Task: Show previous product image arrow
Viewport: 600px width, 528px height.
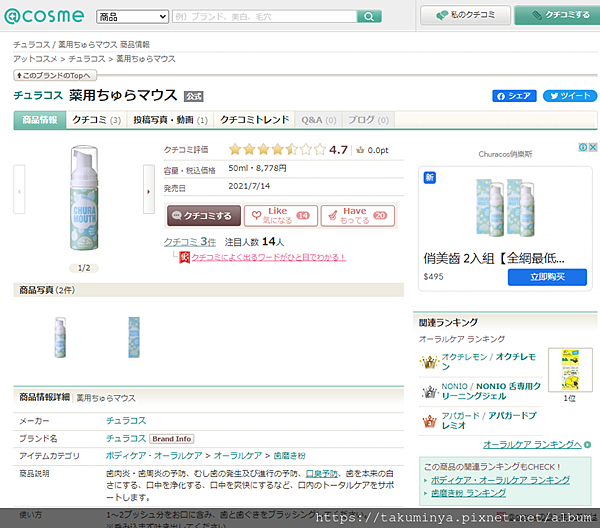Action: (19, 189)
